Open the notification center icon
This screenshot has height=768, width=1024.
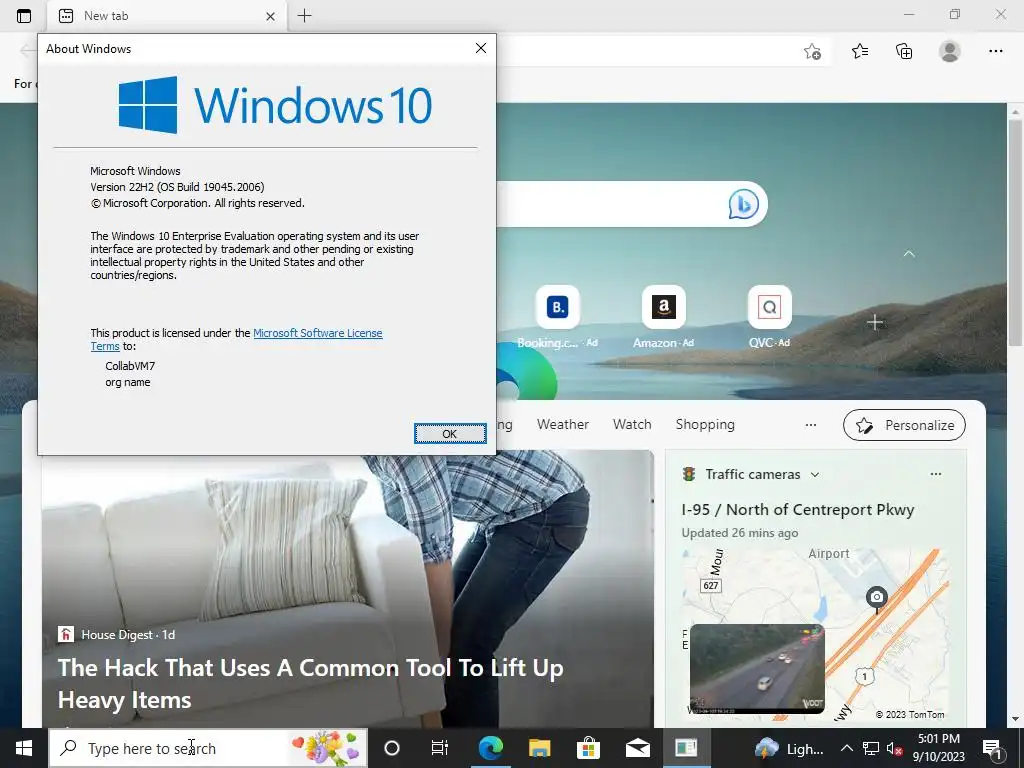point(992,748)
